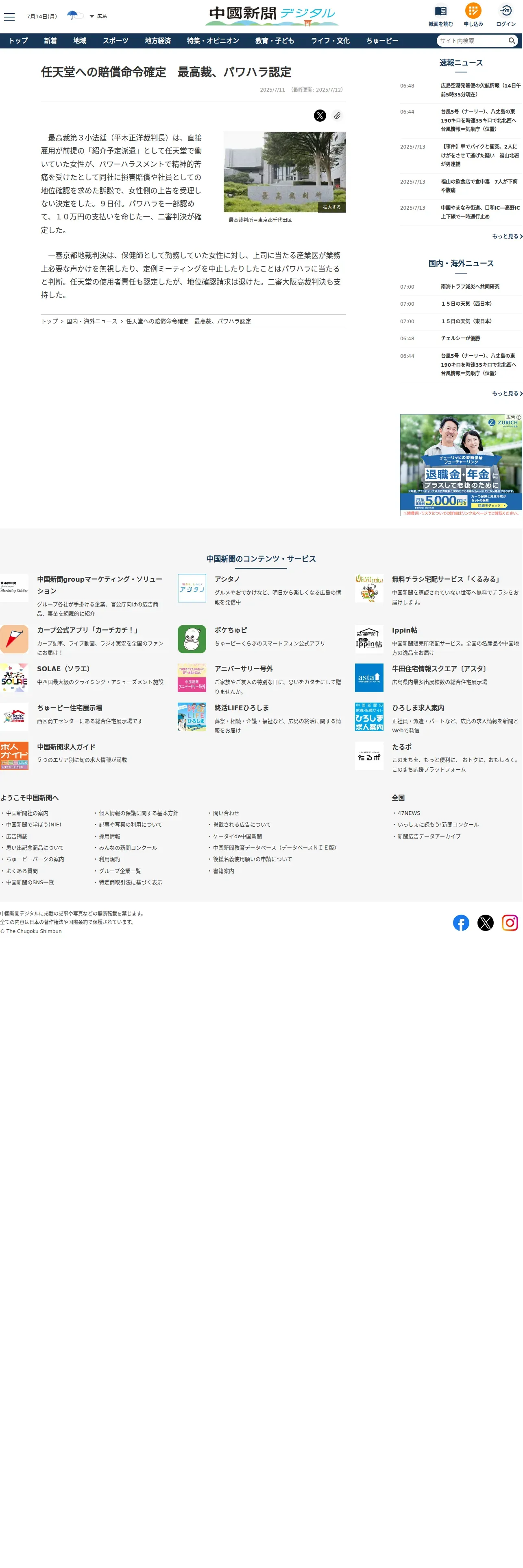Click the Ippin帖 icon
Viewport: 523px width, 1568px height.
[x=369, y=639]
